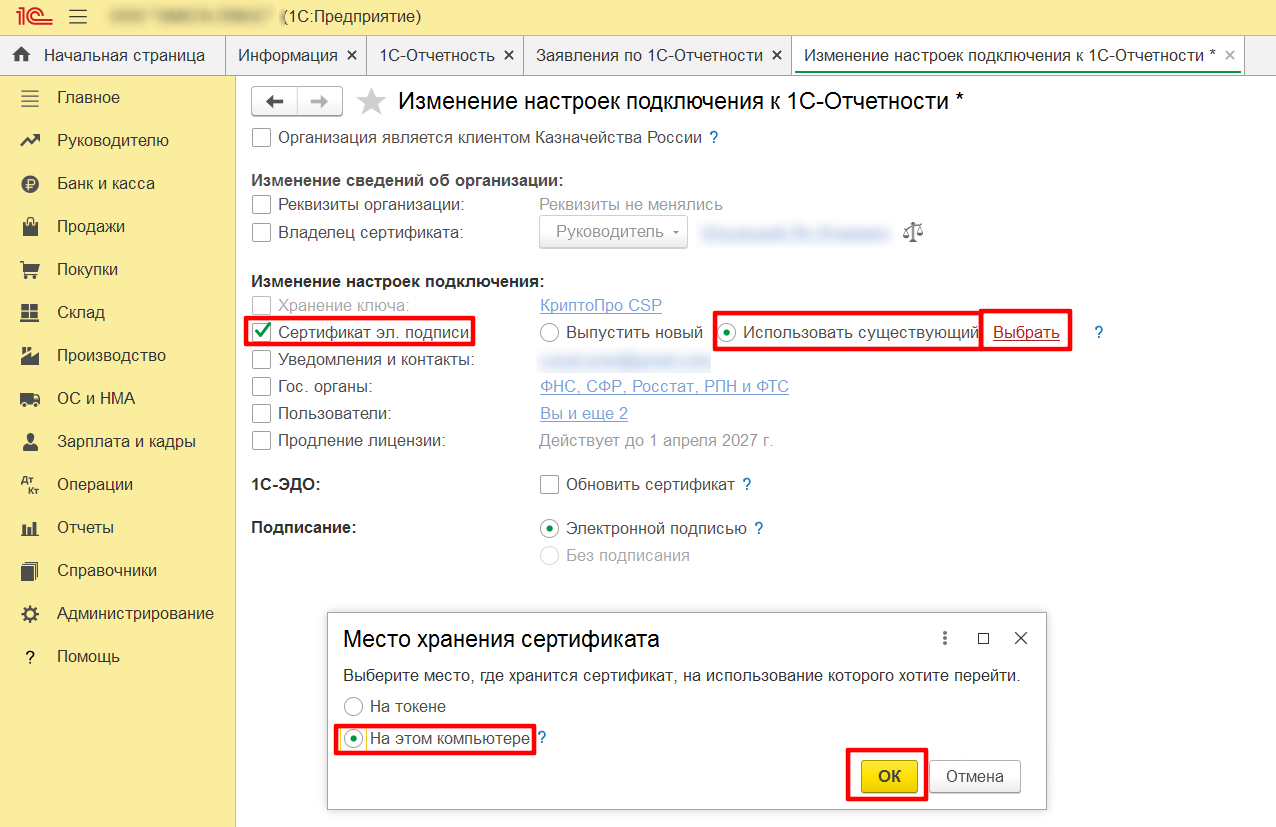Screen dimensions: 1276x827
Task: Close the Изменение настроек подключения tab
Action: [x=1230, y=55]
